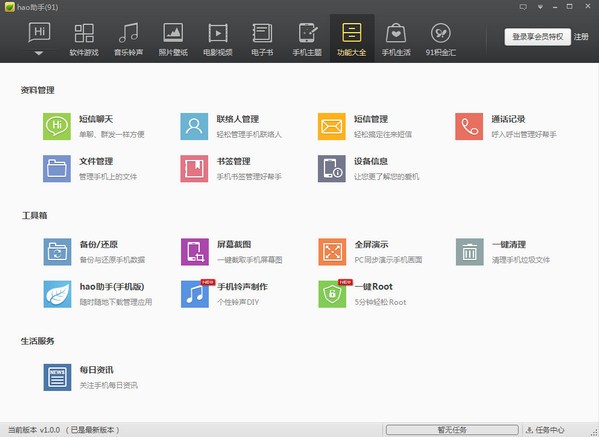
Task: Open the title bar dropdown menu arrow
Action: pyautogui.click(x=540, y=7)
